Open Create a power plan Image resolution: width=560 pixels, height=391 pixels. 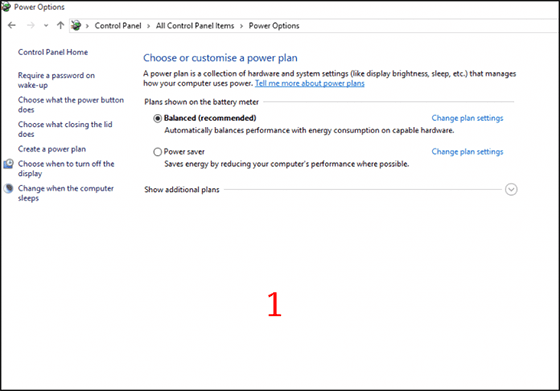[x=52, y=149]
